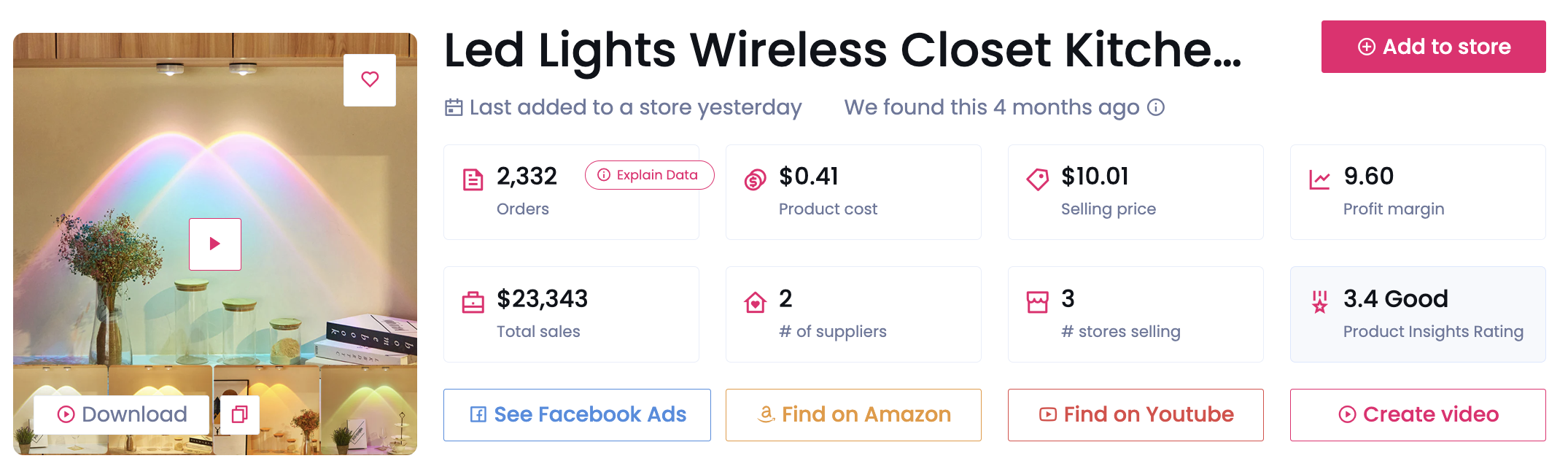Click the selling price tag icon
1568x461 pixels.
click(1037, 179)
